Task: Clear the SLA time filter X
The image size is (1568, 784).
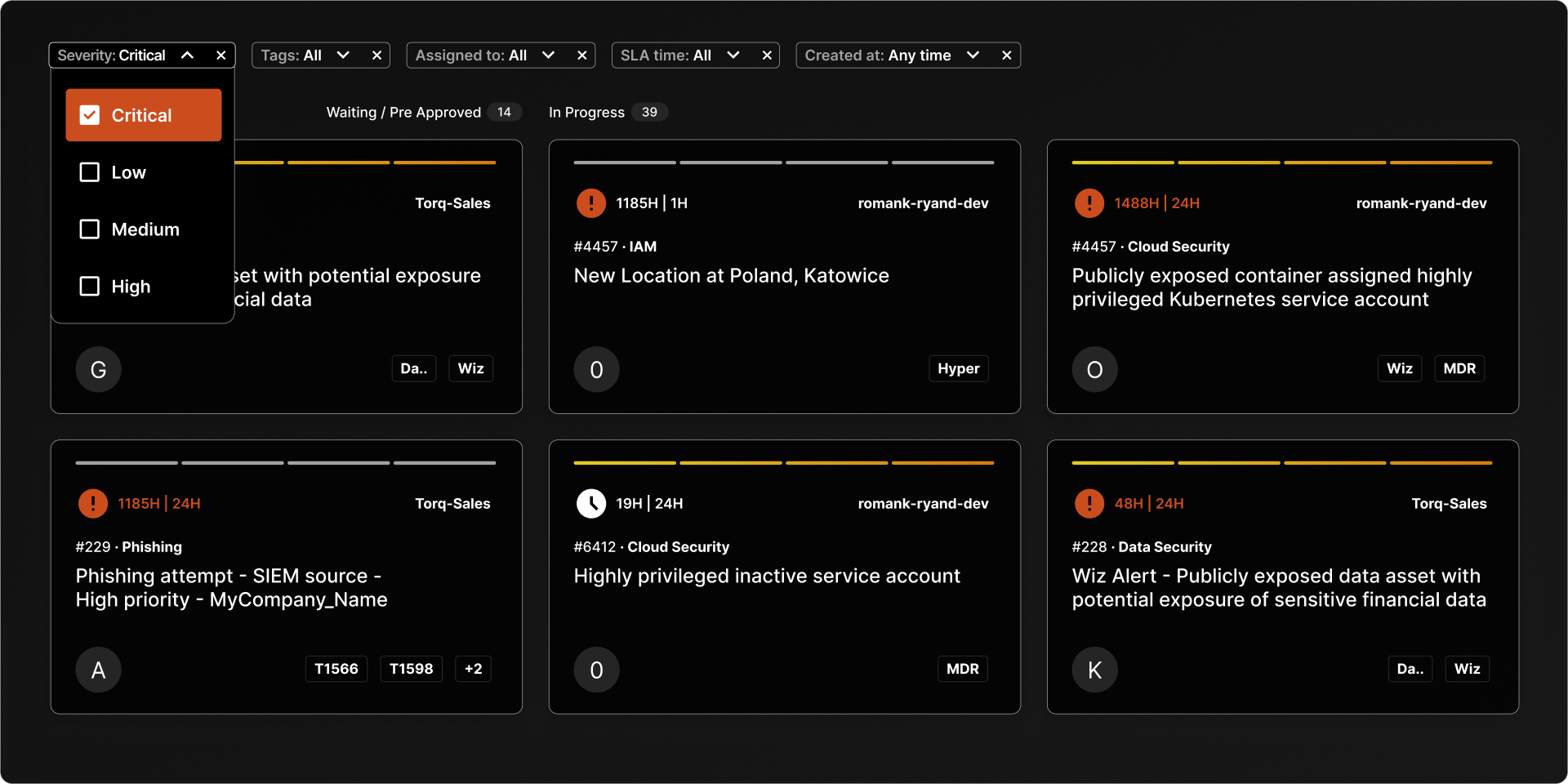Action: click(x=767, y=56)
